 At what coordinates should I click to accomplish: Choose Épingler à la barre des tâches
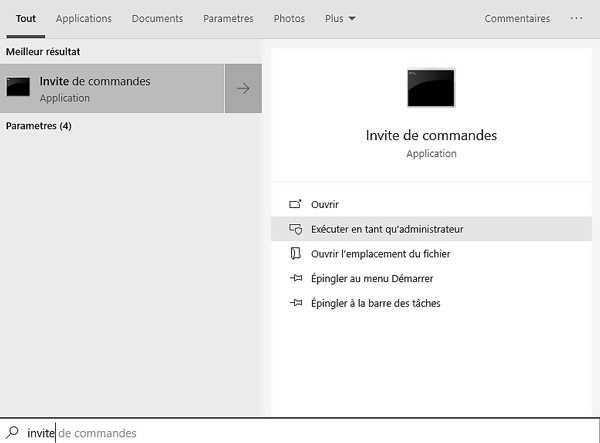point(431,303)
